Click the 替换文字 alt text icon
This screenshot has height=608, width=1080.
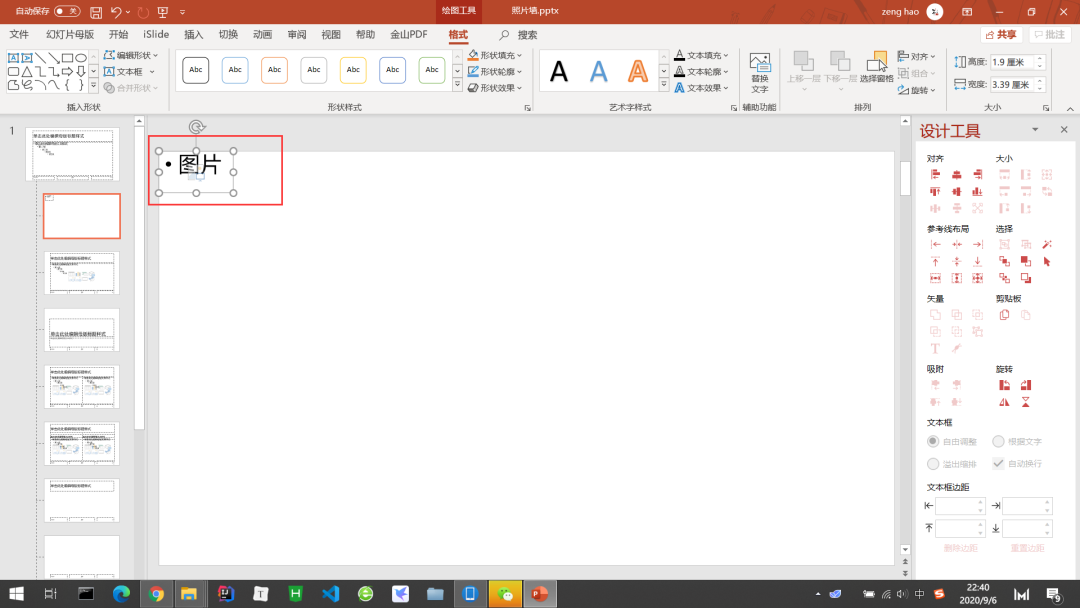coord(760,73)
